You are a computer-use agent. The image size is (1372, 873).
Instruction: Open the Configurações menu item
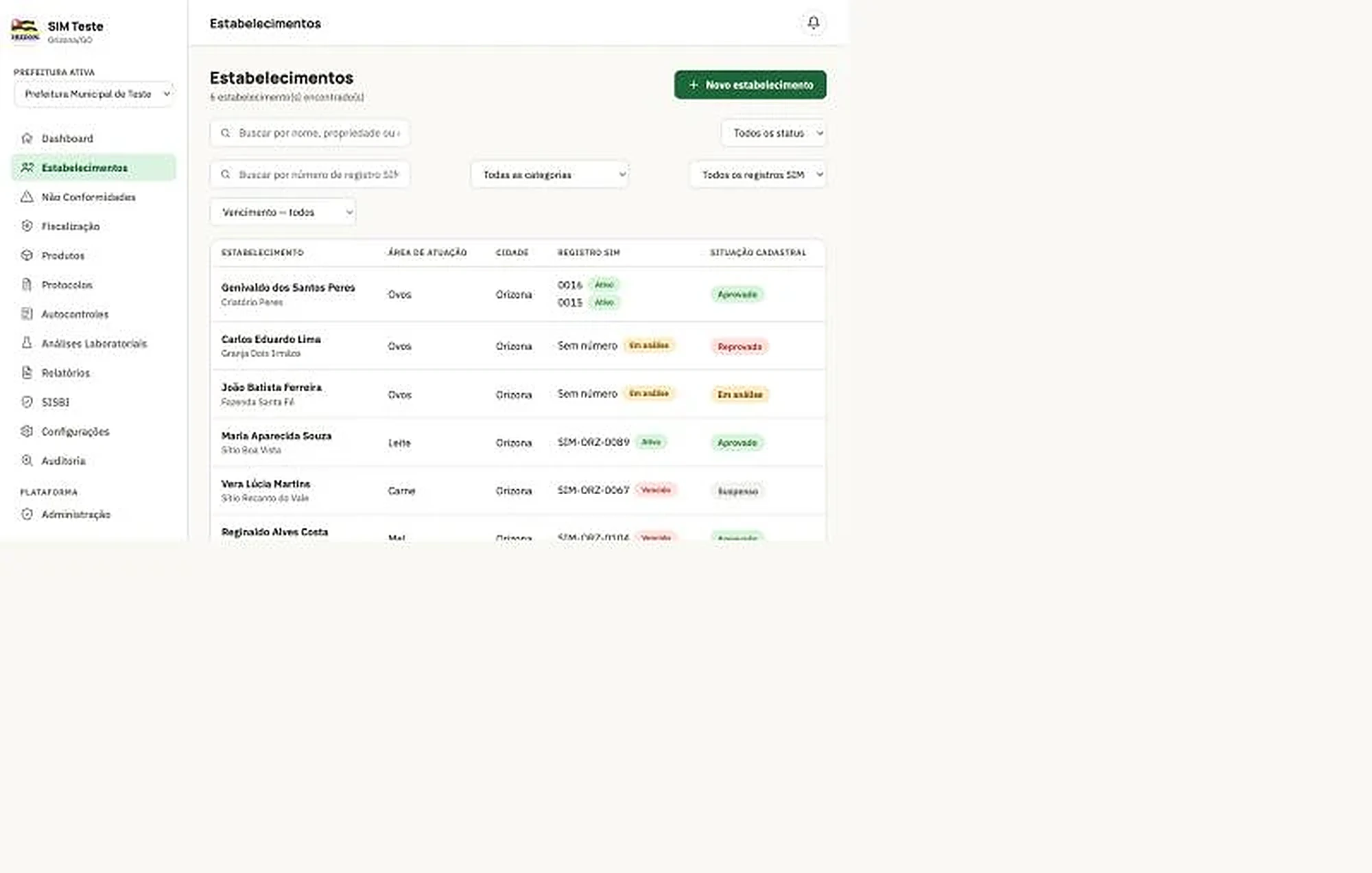click(x=93, y=431)
